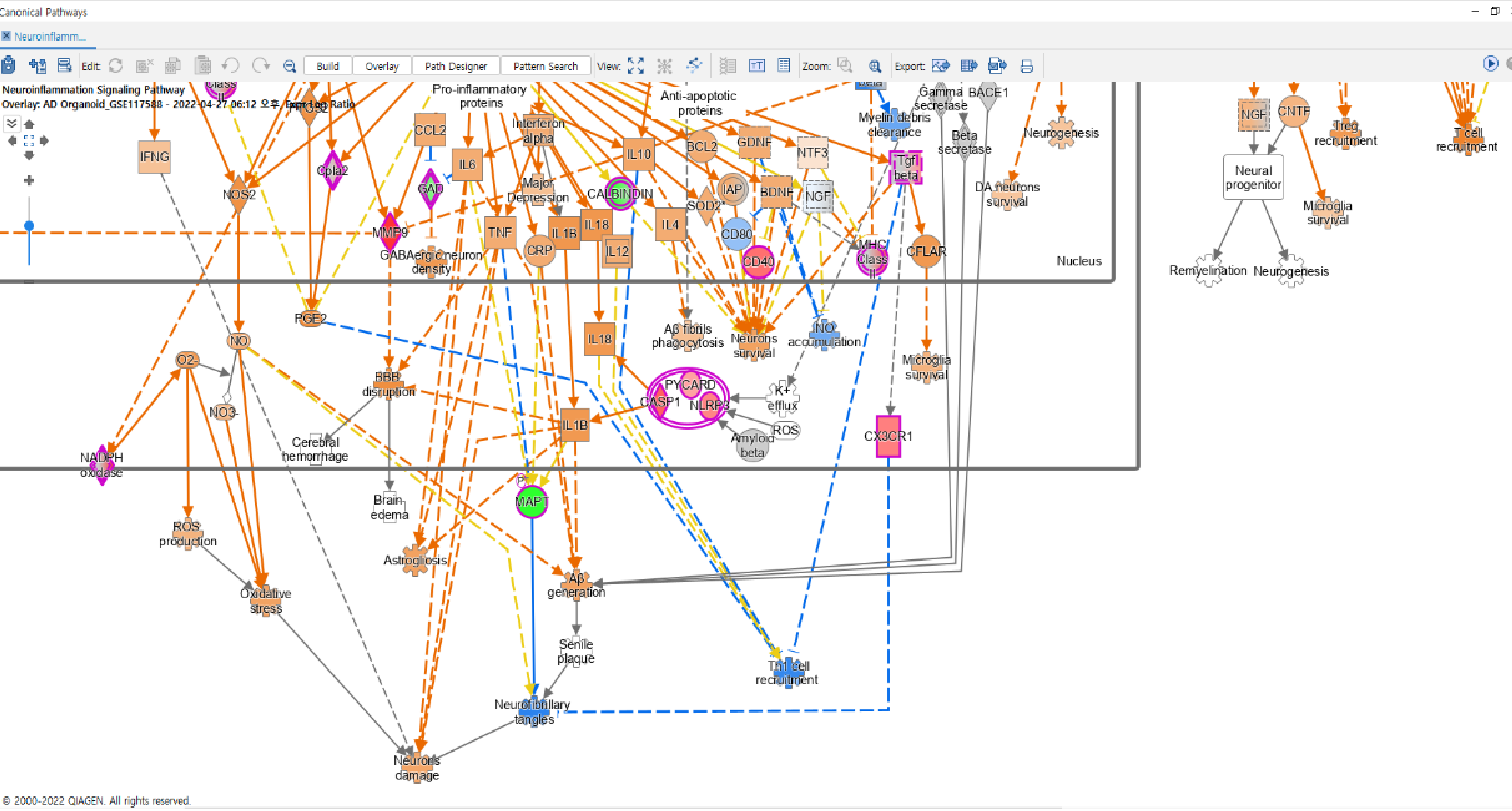Viewport: 1512px width, 811px height.
Task: Select the CALBINDIN node
Action: (x=620, y=194)
